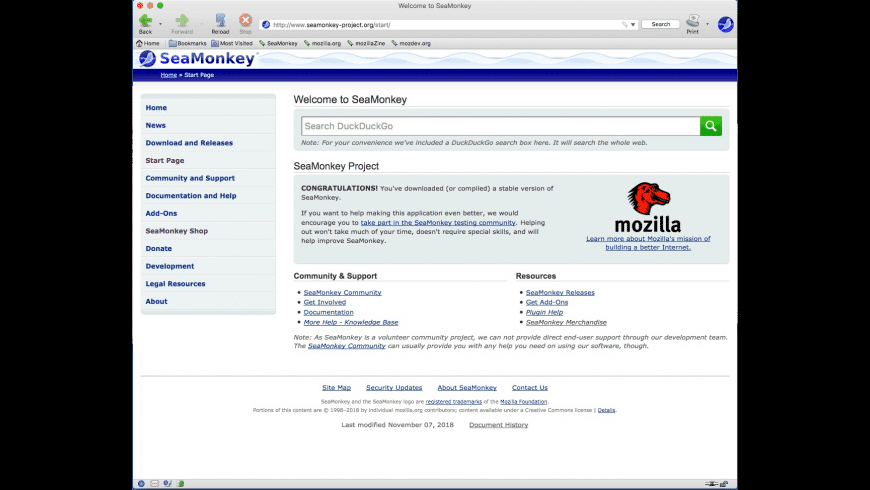Click the Back arrow button
Image resolution: width=870 pixels, height=490 pixels.
click(x=145, y=24)
